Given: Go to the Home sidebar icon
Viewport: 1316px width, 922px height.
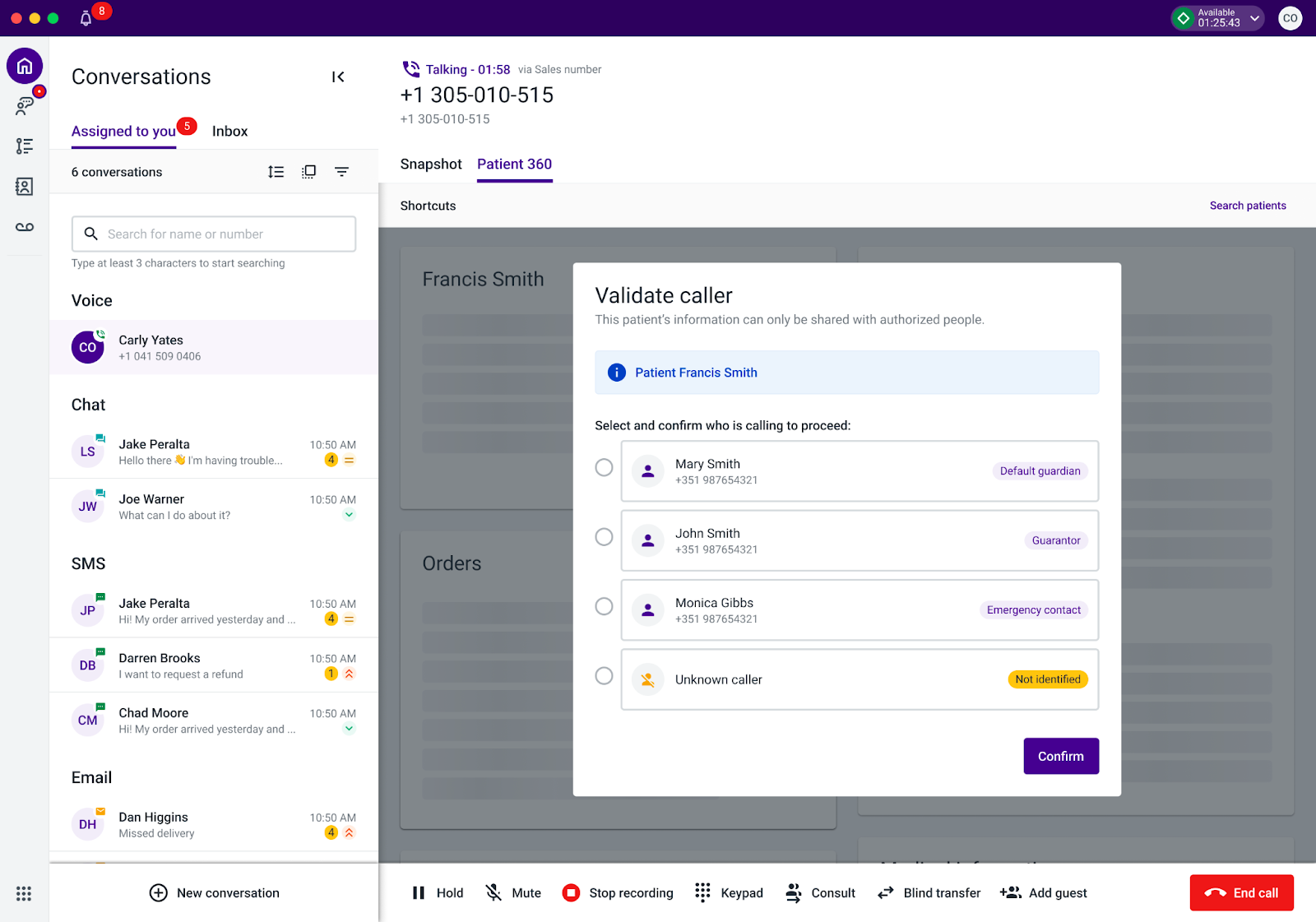Looking at the screenshot, I should [x=25, y=66].
